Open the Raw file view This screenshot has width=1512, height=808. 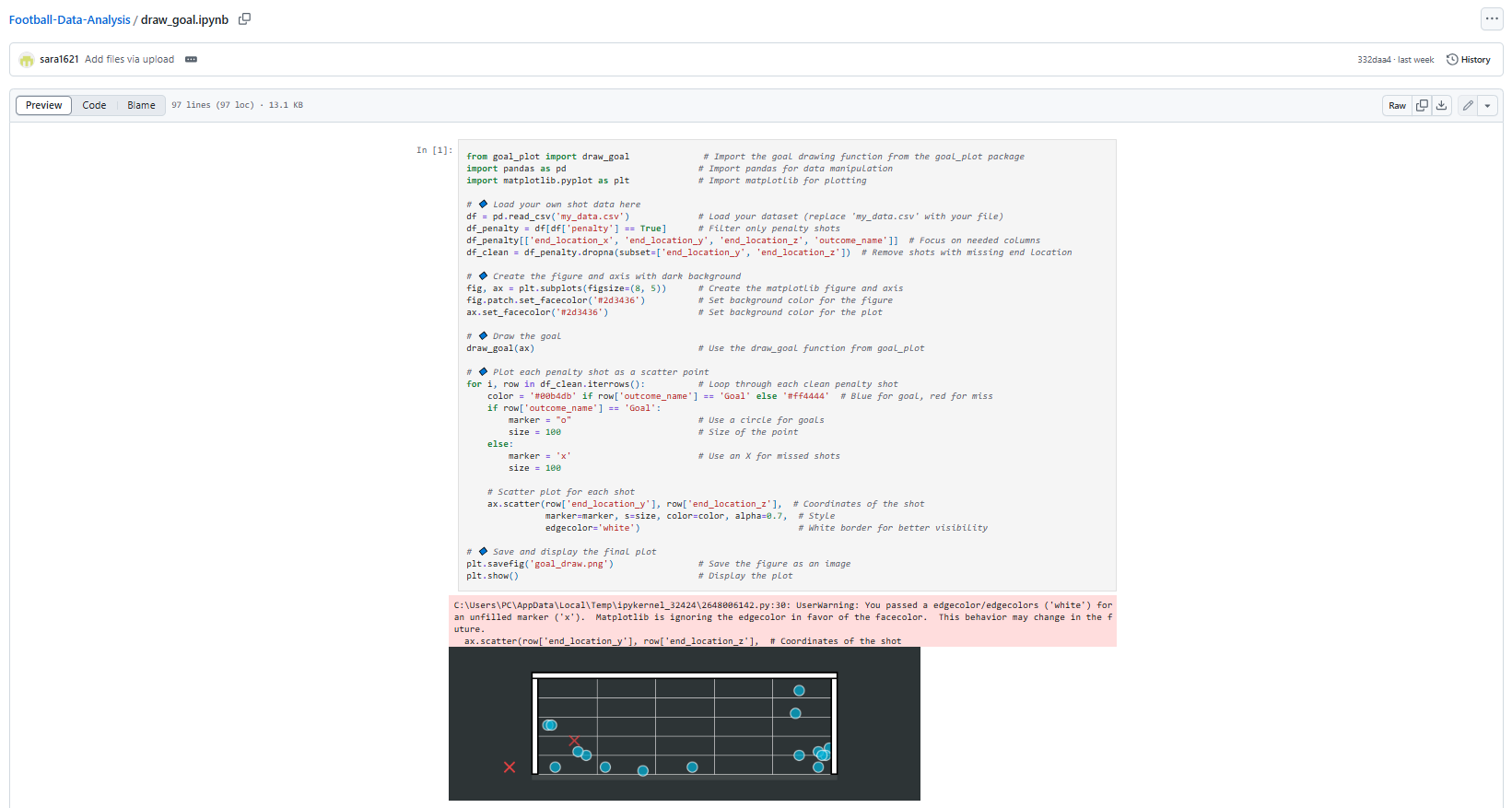1397,106
